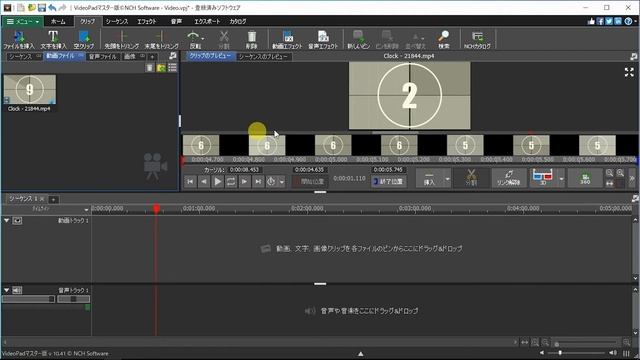Step forward one frame button

point(244,182)
